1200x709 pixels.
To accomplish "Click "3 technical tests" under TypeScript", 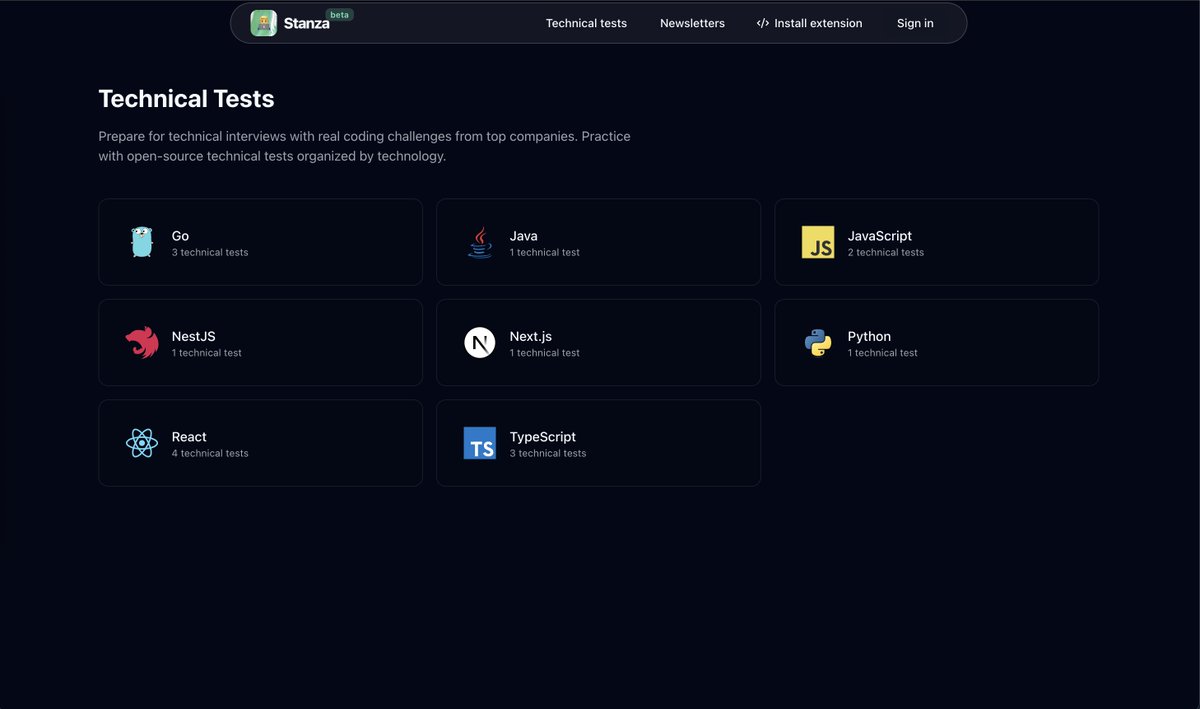I will coord(548,454).
